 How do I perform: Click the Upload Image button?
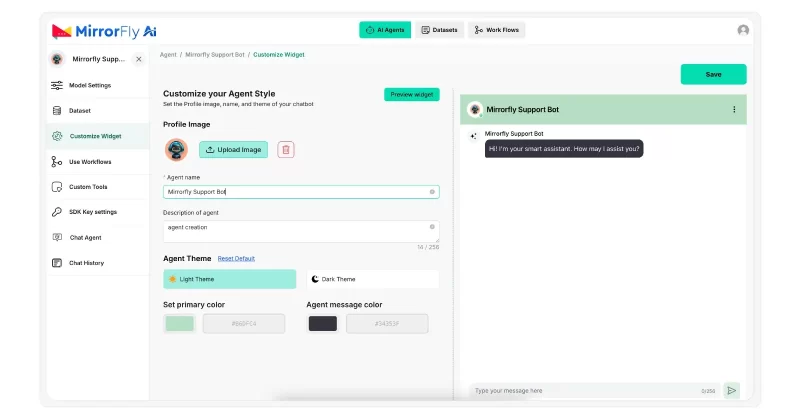(233, 150)
